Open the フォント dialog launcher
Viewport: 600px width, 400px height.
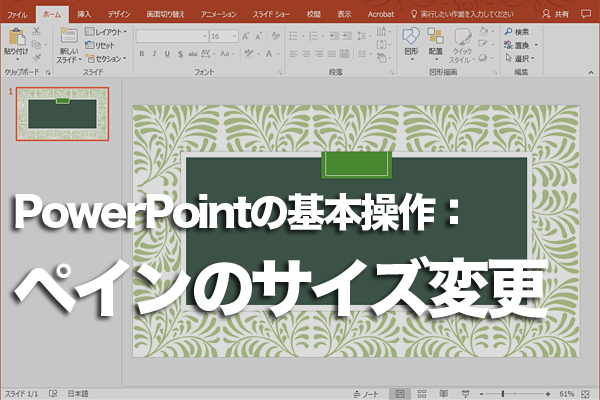click(x=280, y=72)
